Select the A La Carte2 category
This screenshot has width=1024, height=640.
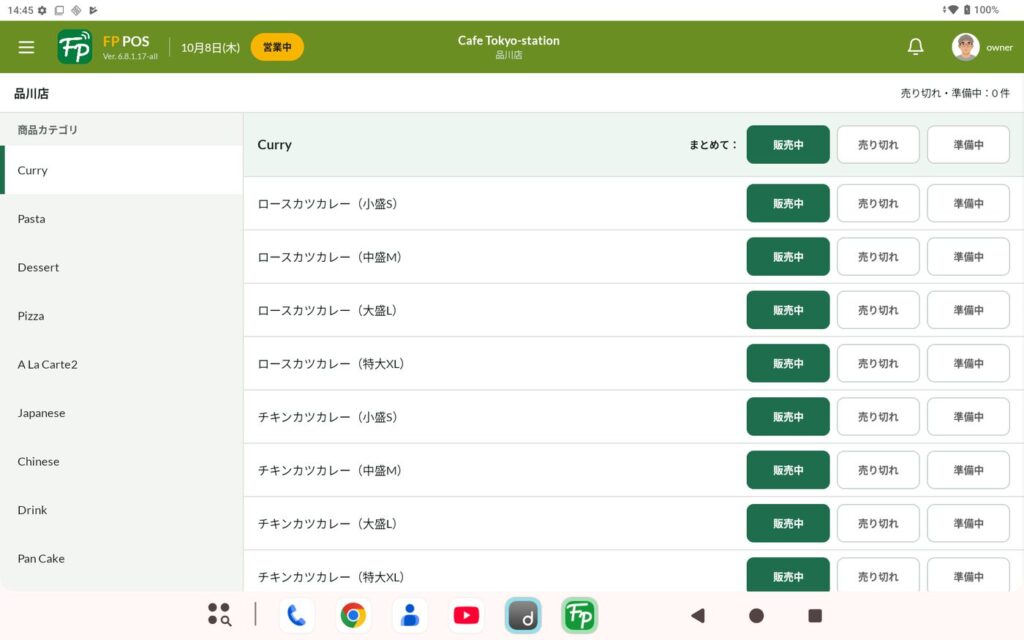tap(121, 364)
